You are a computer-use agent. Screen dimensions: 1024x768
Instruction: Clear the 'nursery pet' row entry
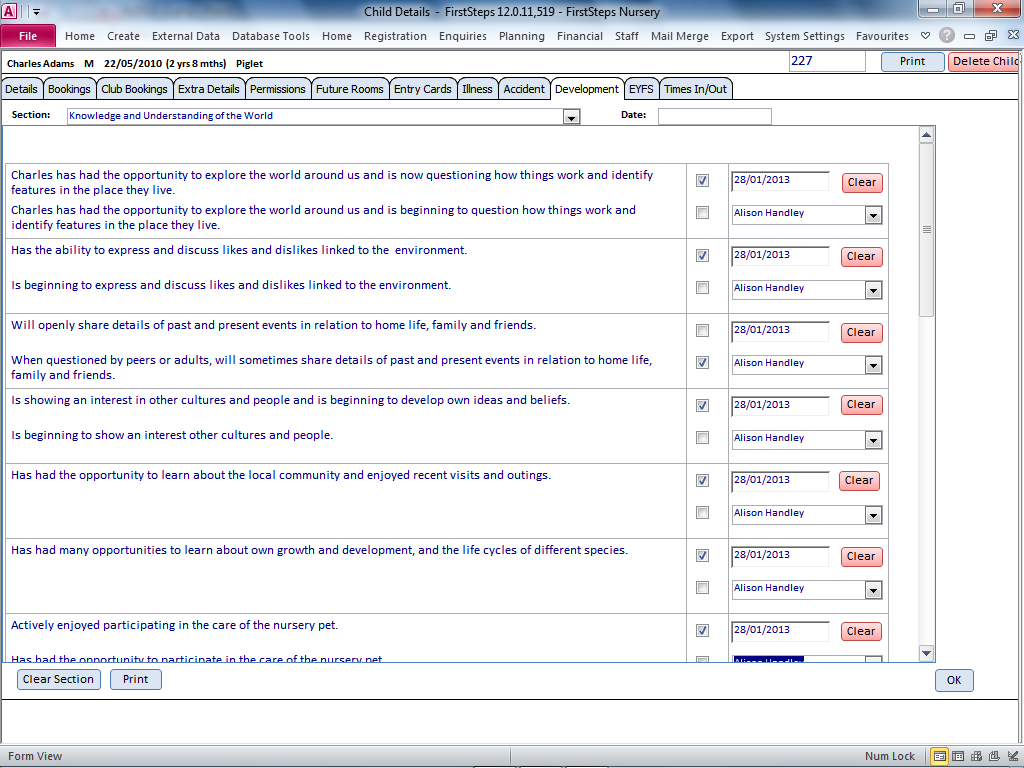pyautogui.click(x=861, y=632)
